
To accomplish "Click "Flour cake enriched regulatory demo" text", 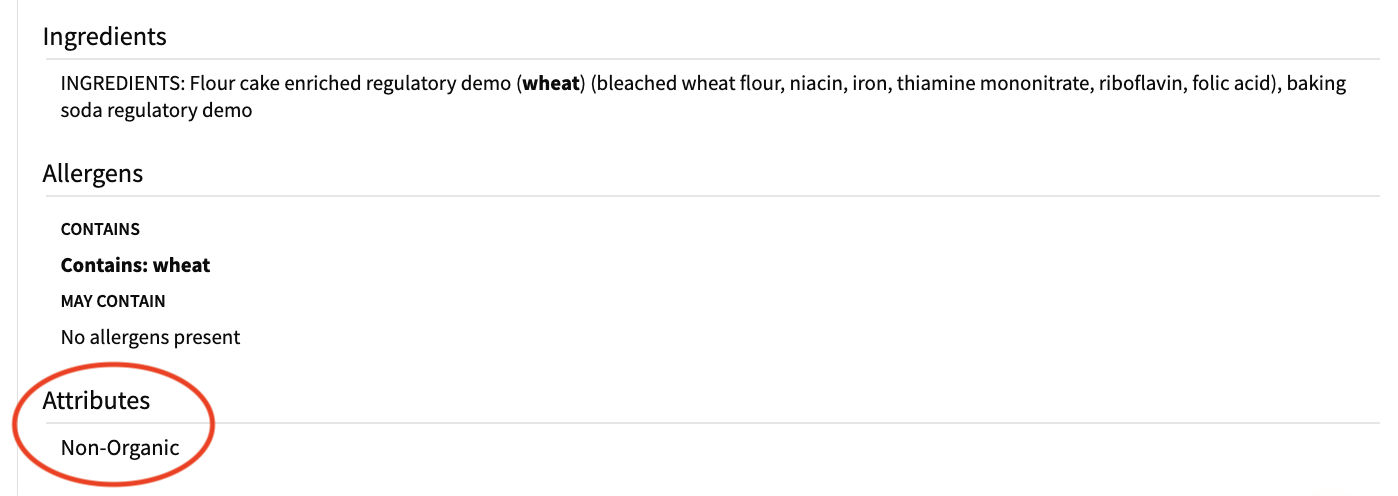I will tap(349, 84).
